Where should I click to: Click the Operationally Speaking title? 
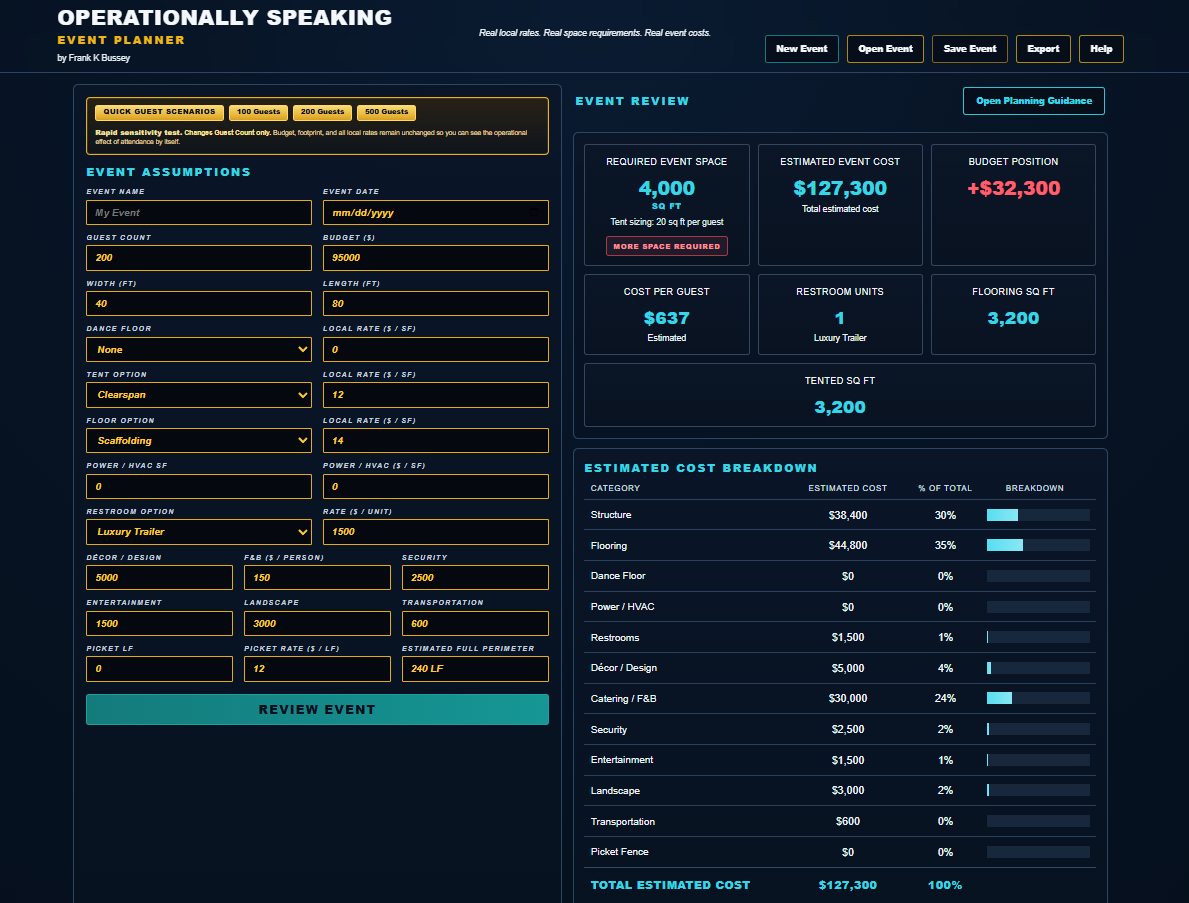click(224, 17)
